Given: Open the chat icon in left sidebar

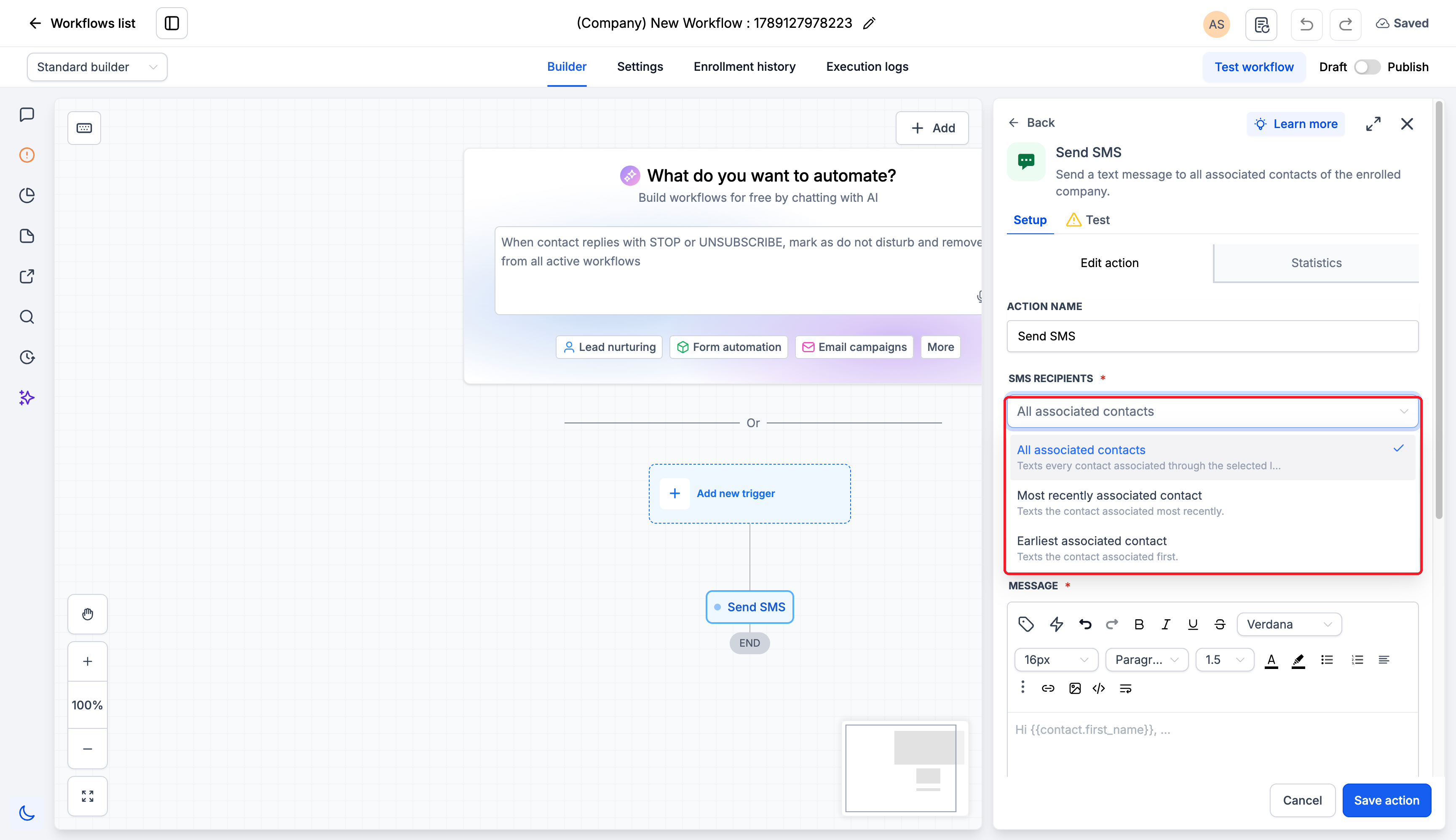Looking at the screenshot, I should [x=27, y=115].
